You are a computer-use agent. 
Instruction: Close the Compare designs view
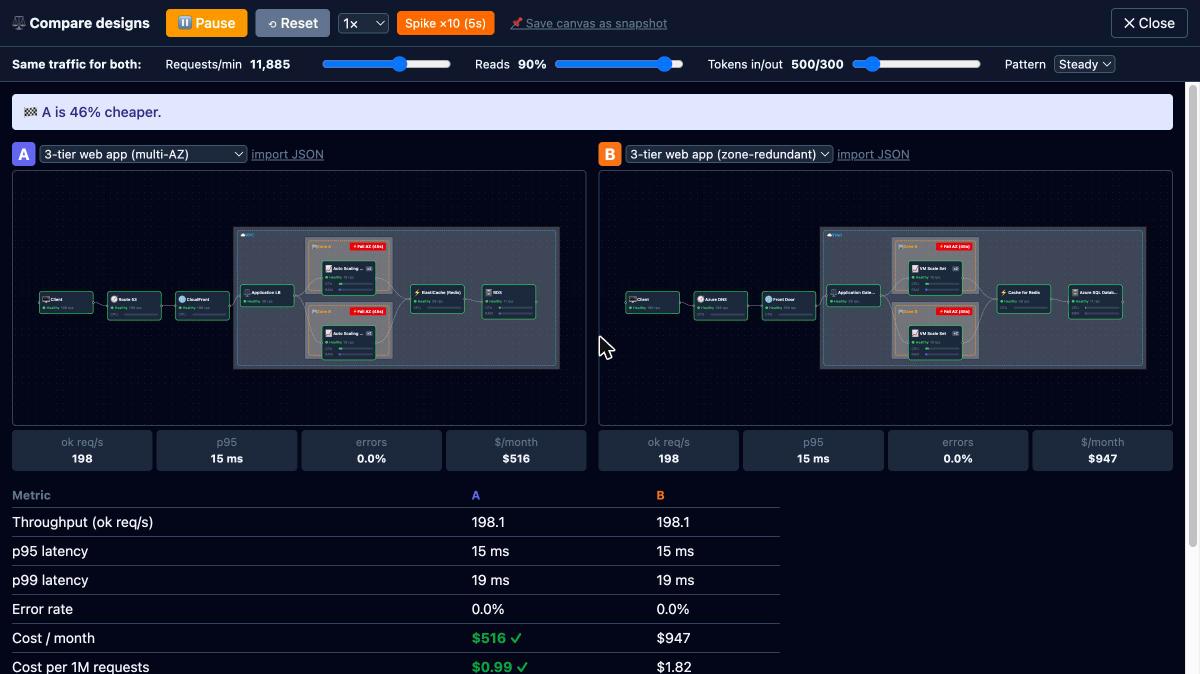(1148, 23)
